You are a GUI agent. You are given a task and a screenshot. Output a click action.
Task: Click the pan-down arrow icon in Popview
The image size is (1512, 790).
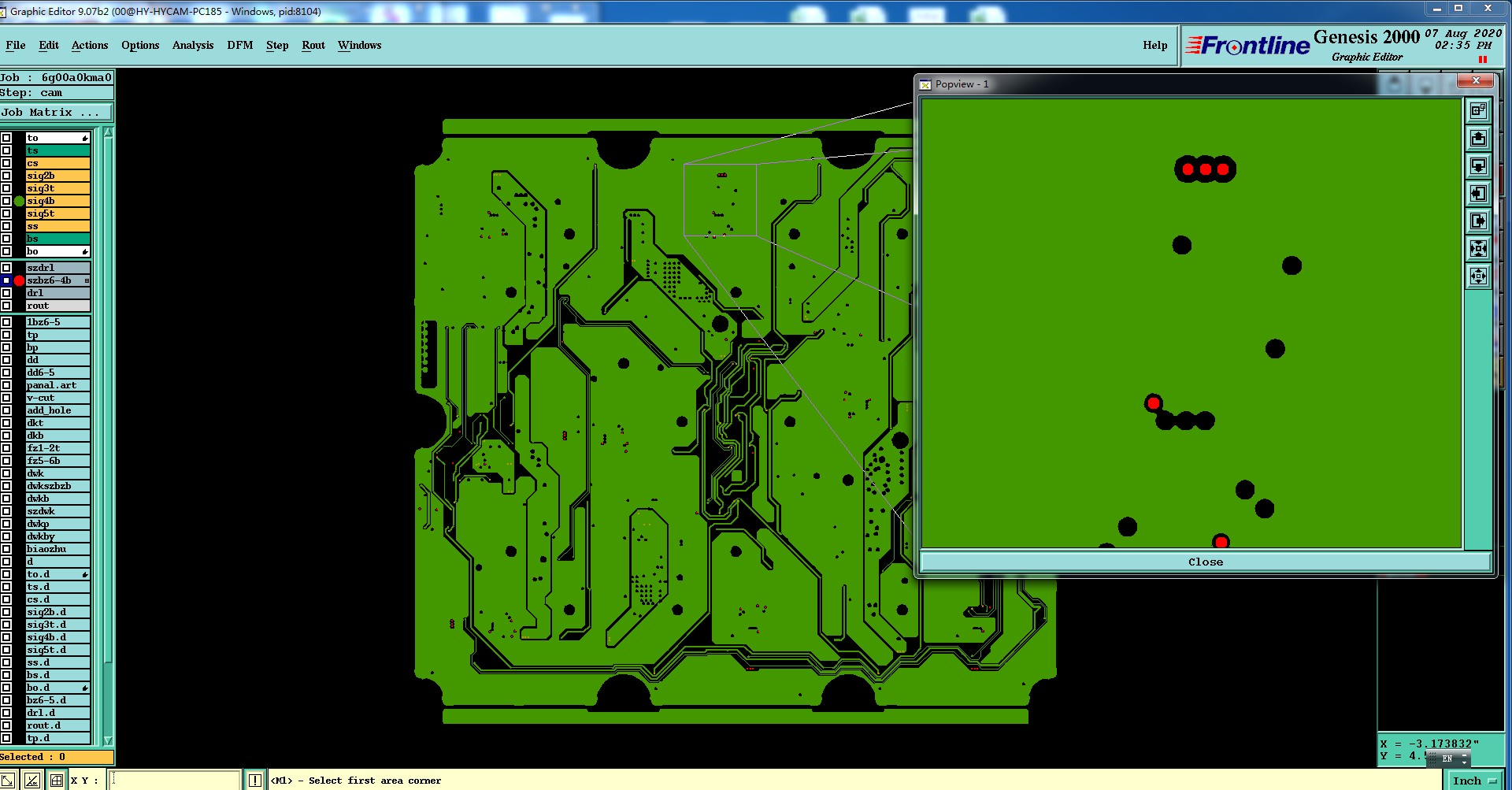tap(1478, 166)
